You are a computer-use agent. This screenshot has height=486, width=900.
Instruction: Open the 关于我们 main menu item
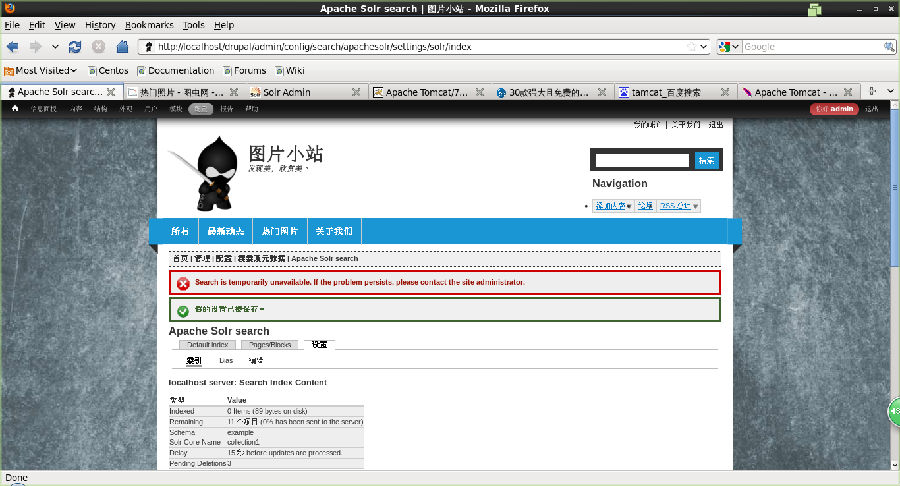(334, 231)
